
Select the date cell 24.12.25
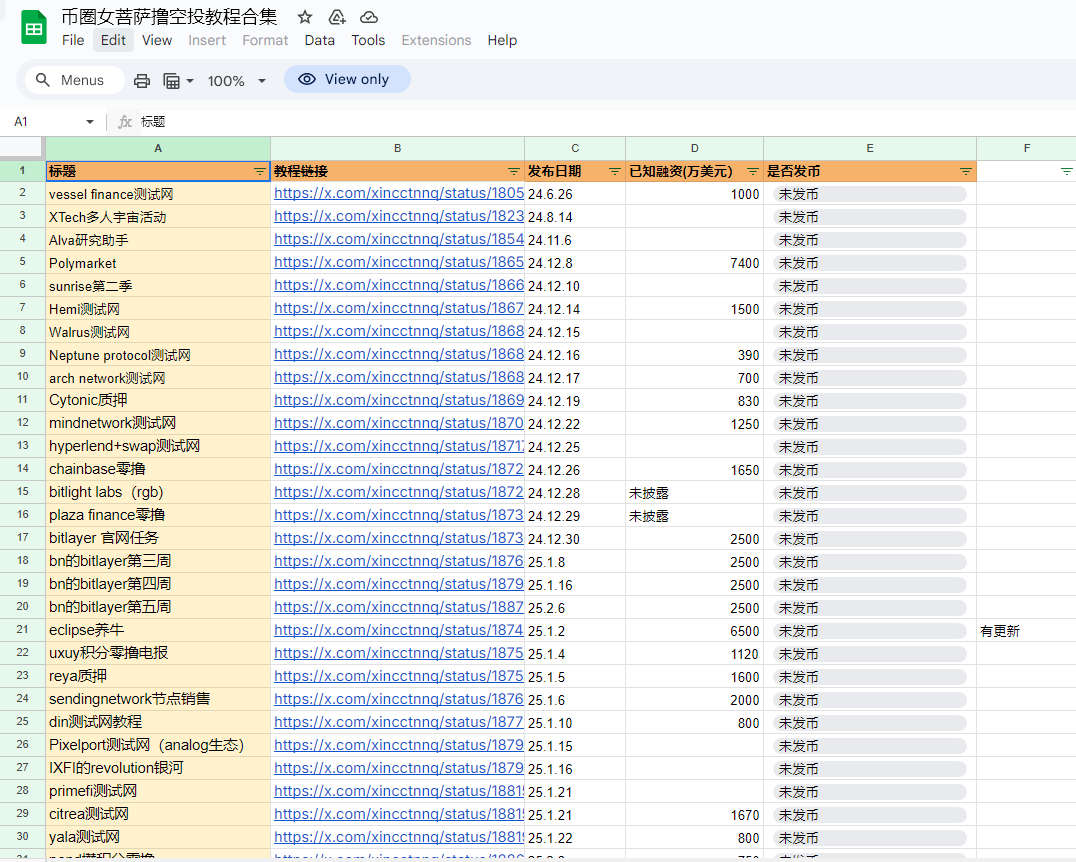575,447
